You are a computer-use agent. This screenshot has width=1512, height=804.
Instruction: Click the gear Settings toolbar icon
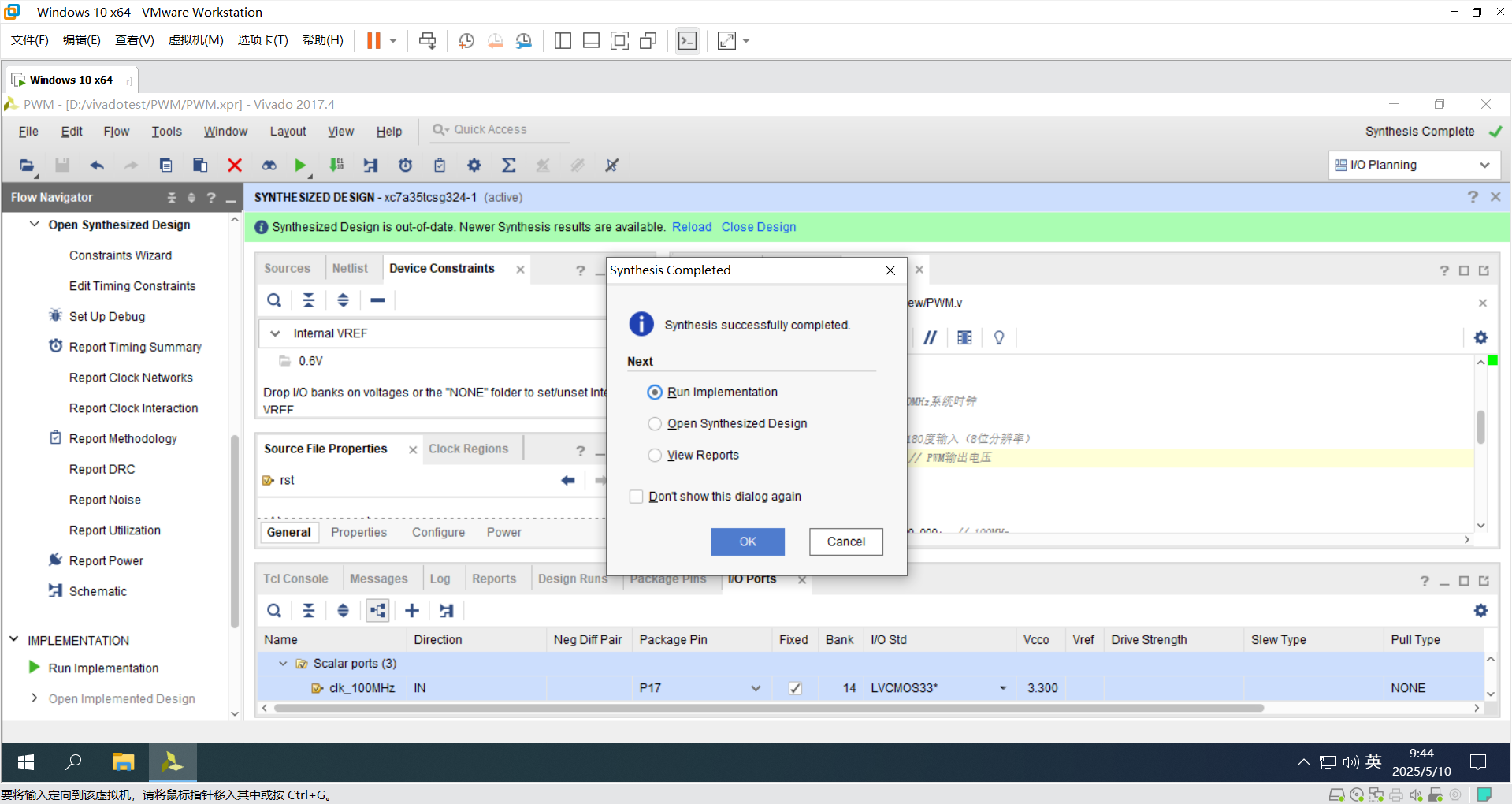474,166
